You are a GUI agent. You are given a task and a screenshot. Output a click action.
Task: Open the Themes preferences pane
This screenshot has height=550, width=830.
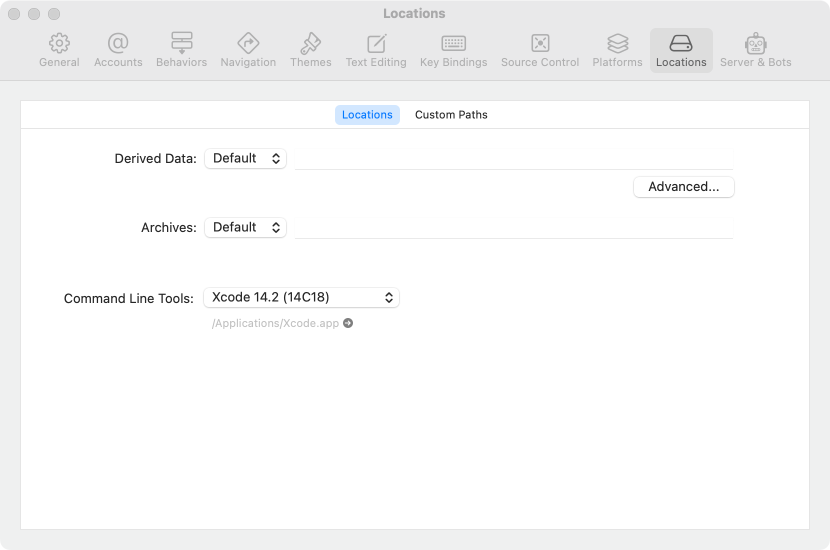click(x=311, y=50)
